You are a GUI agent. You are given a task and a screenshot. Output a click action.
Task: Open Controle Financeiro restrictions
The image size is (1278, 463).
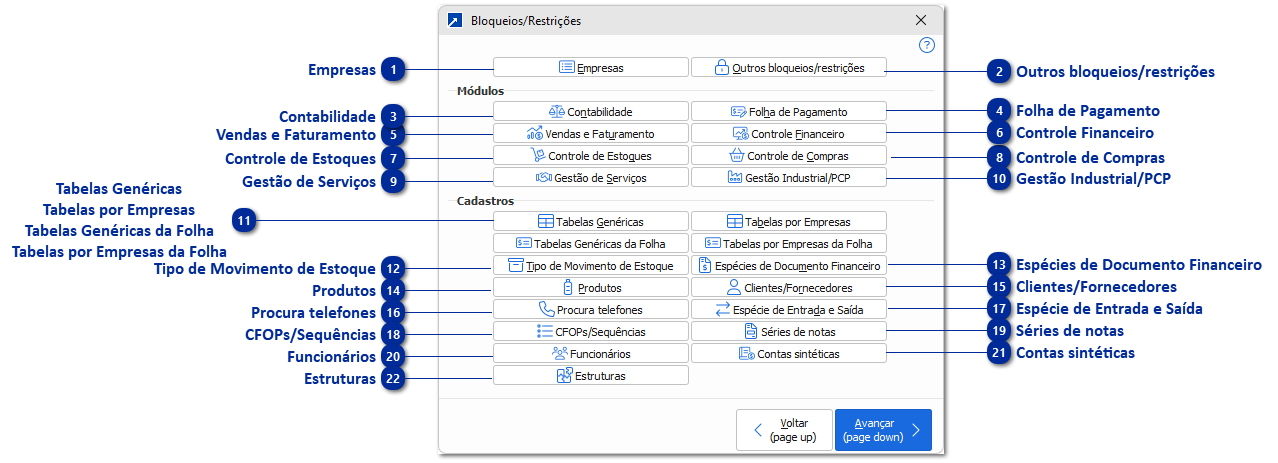coord(788,134)
